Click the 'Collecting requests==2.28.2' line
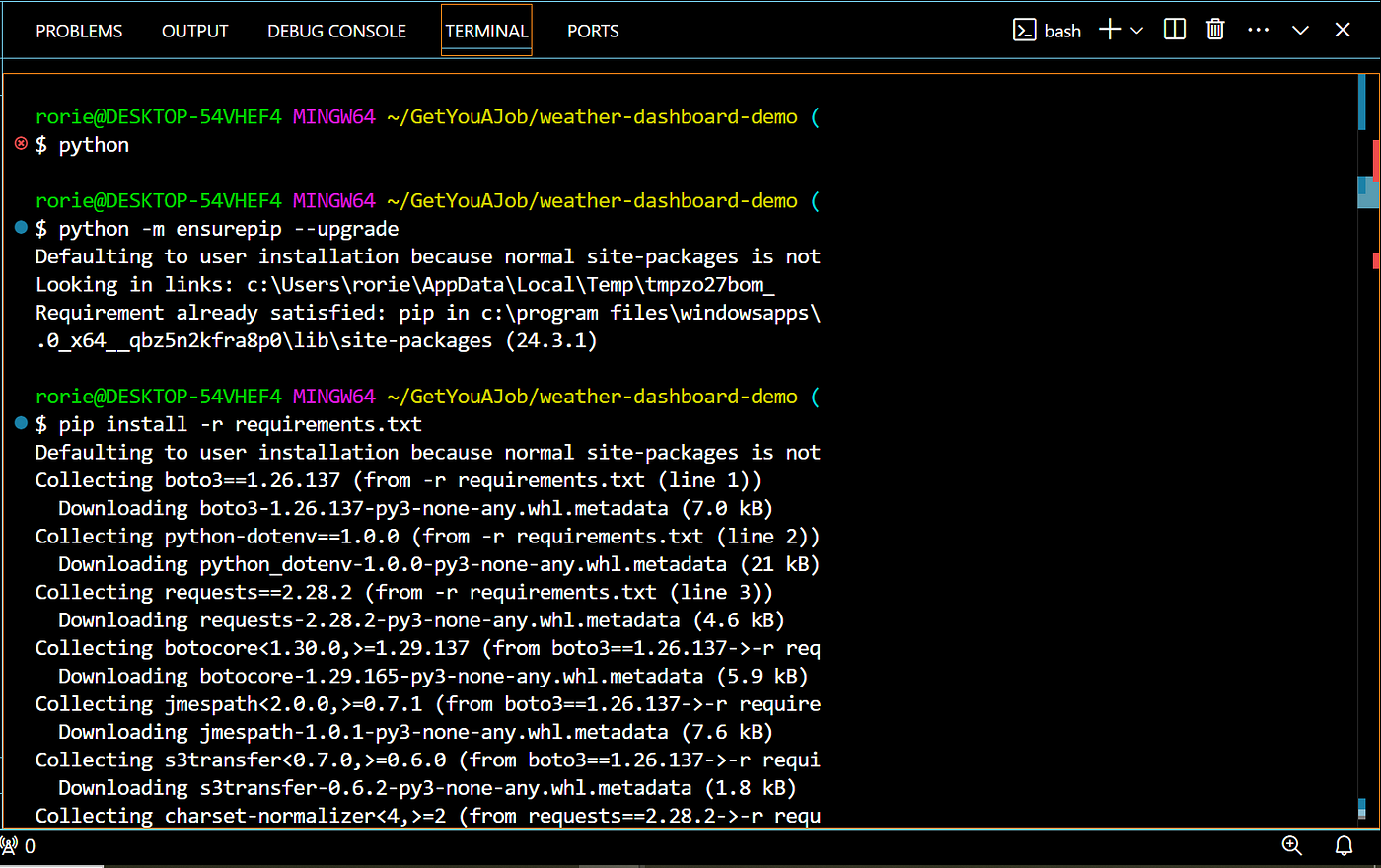1381x868 pixels. [x=404, y=592]
